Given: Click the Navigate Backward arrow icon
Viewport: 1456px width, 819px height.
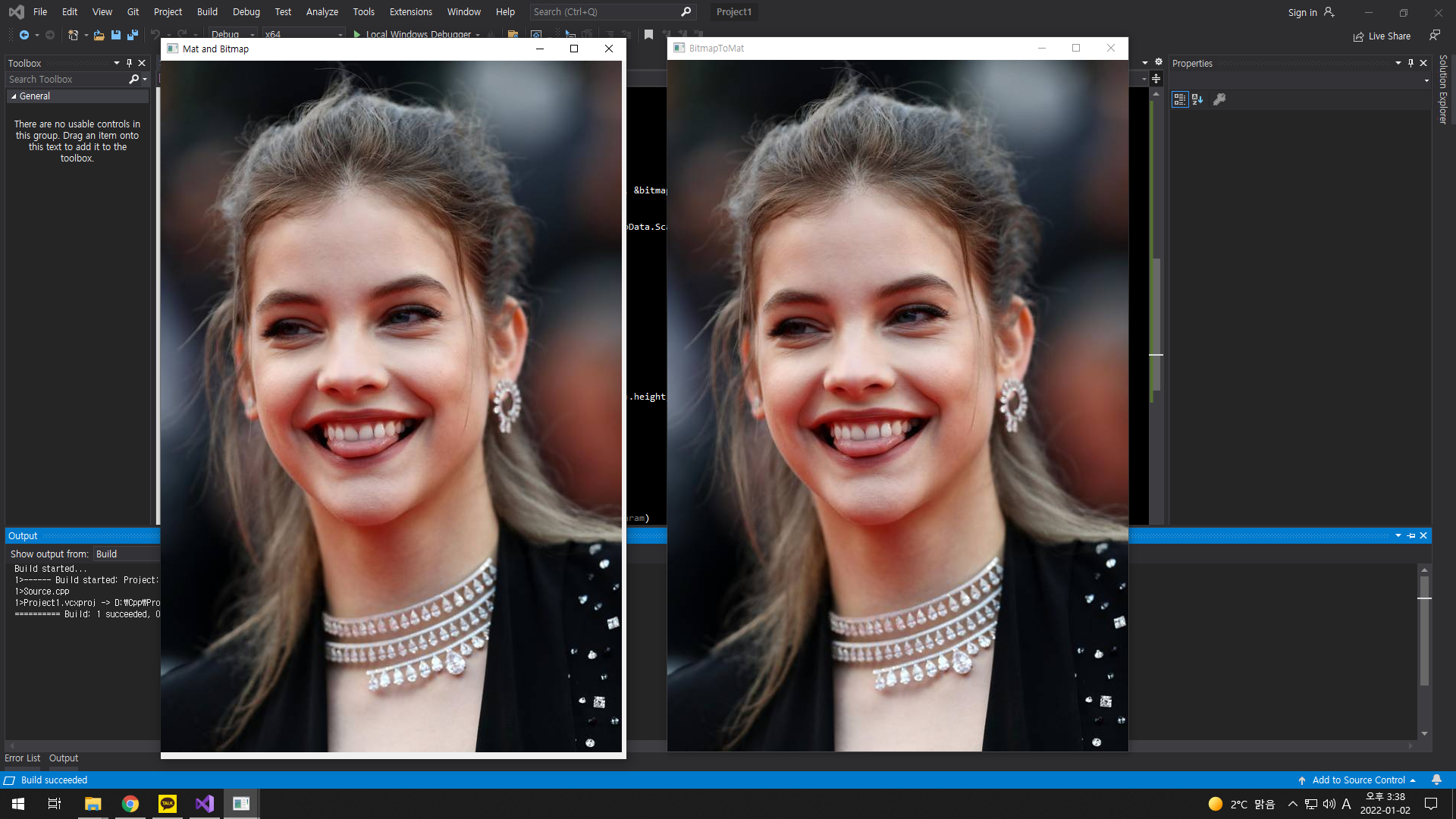Looking at the screenshot, I should (24, 35).
